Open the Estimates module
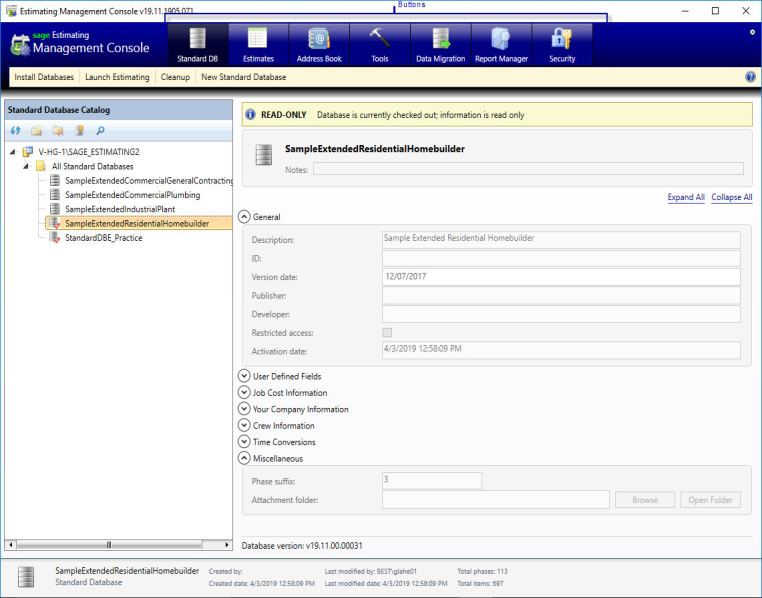The width and height of the screenshot is (762, 598). (x=258, y=45)
